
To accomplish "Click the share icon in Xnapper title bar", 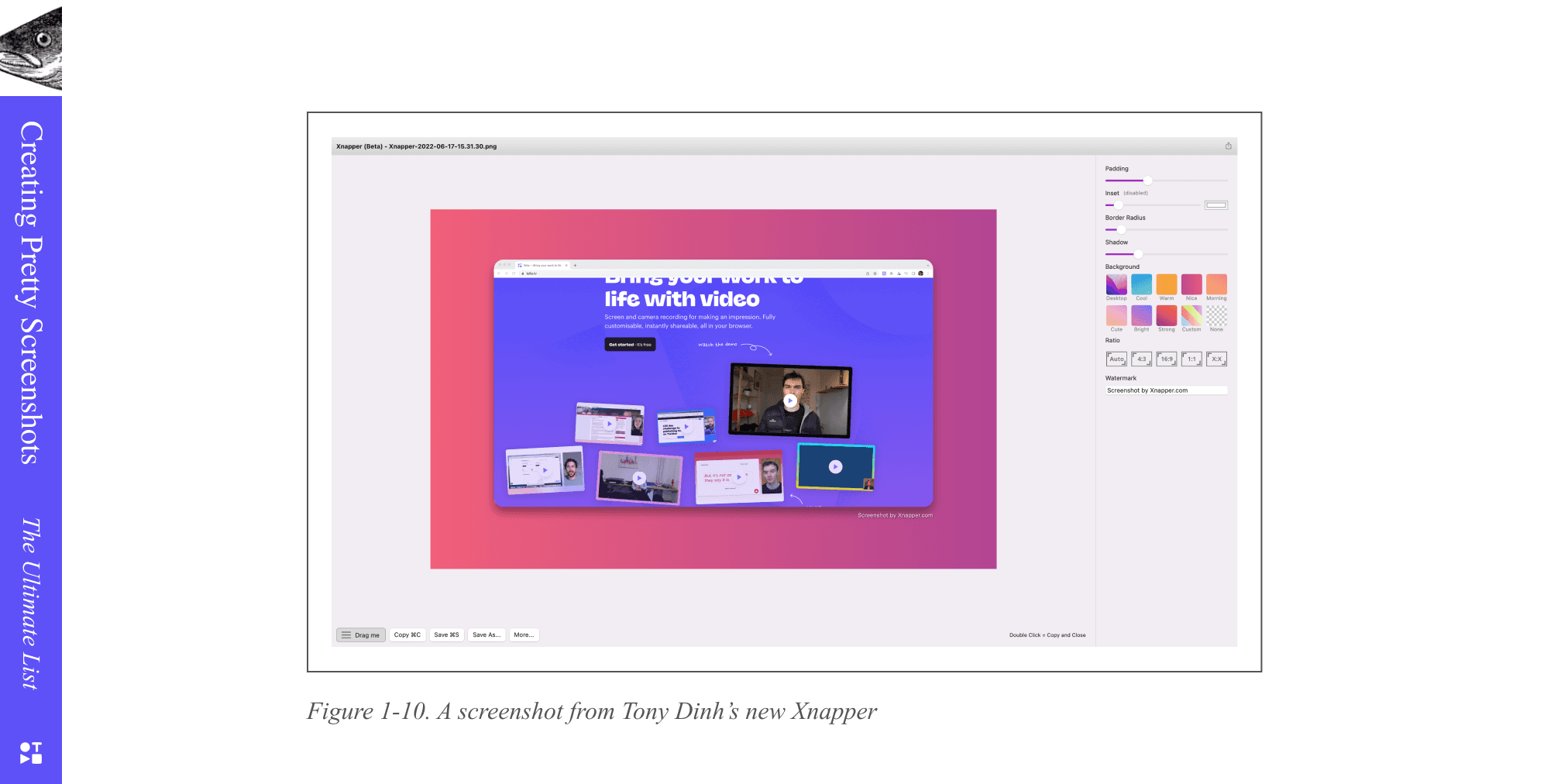I will coord(1228,146).
